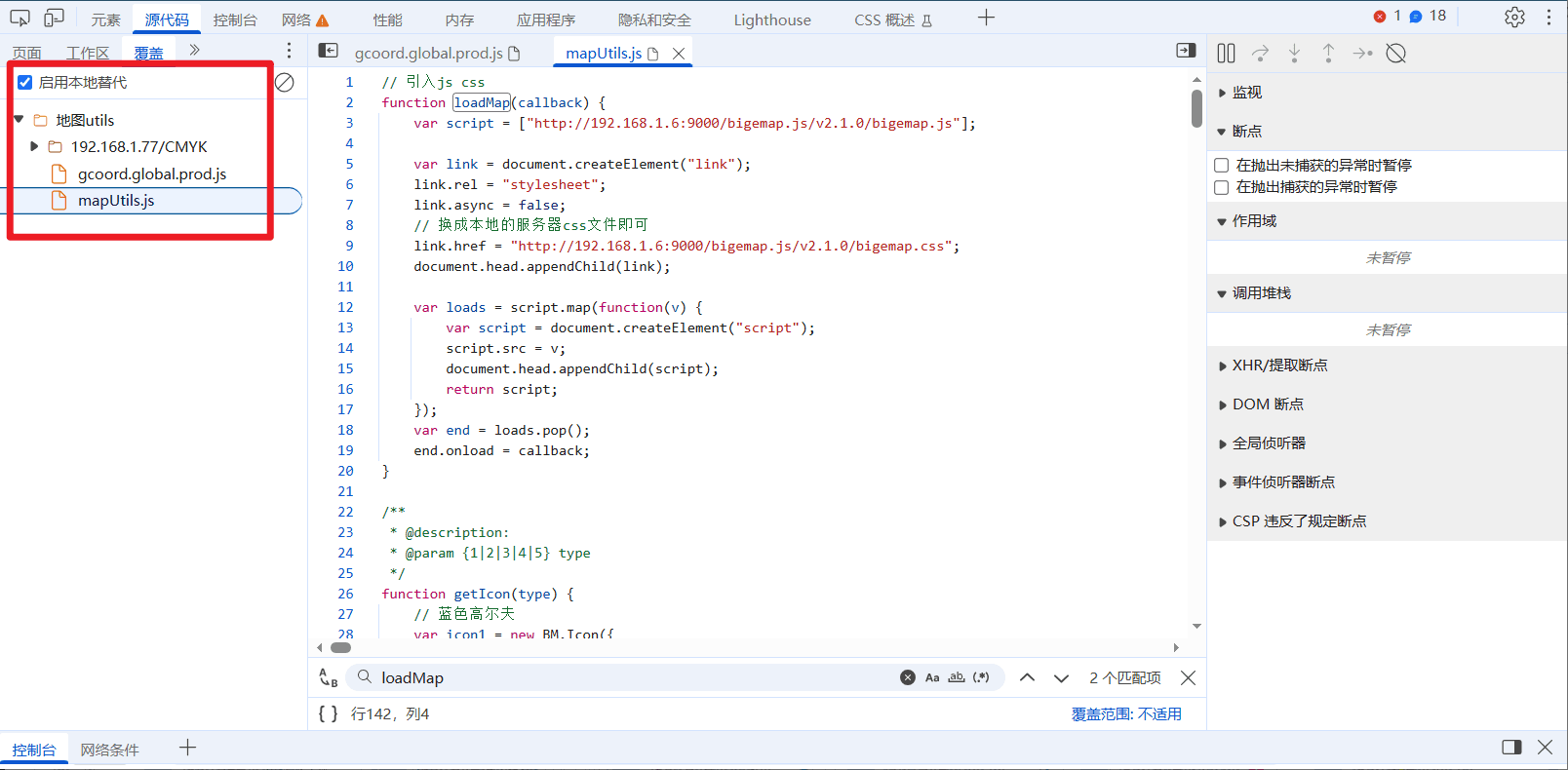1568x770 pixels.
Task: Open DevTools settings gear
Action: (1513, 18)
